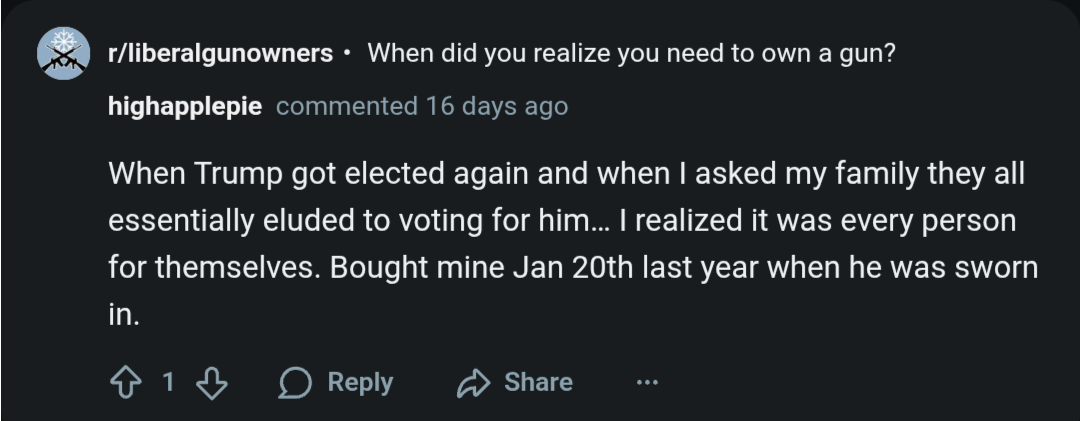Click the Share arrow icon
Viewport: 1080px width, 421px height.
[473, 382]
